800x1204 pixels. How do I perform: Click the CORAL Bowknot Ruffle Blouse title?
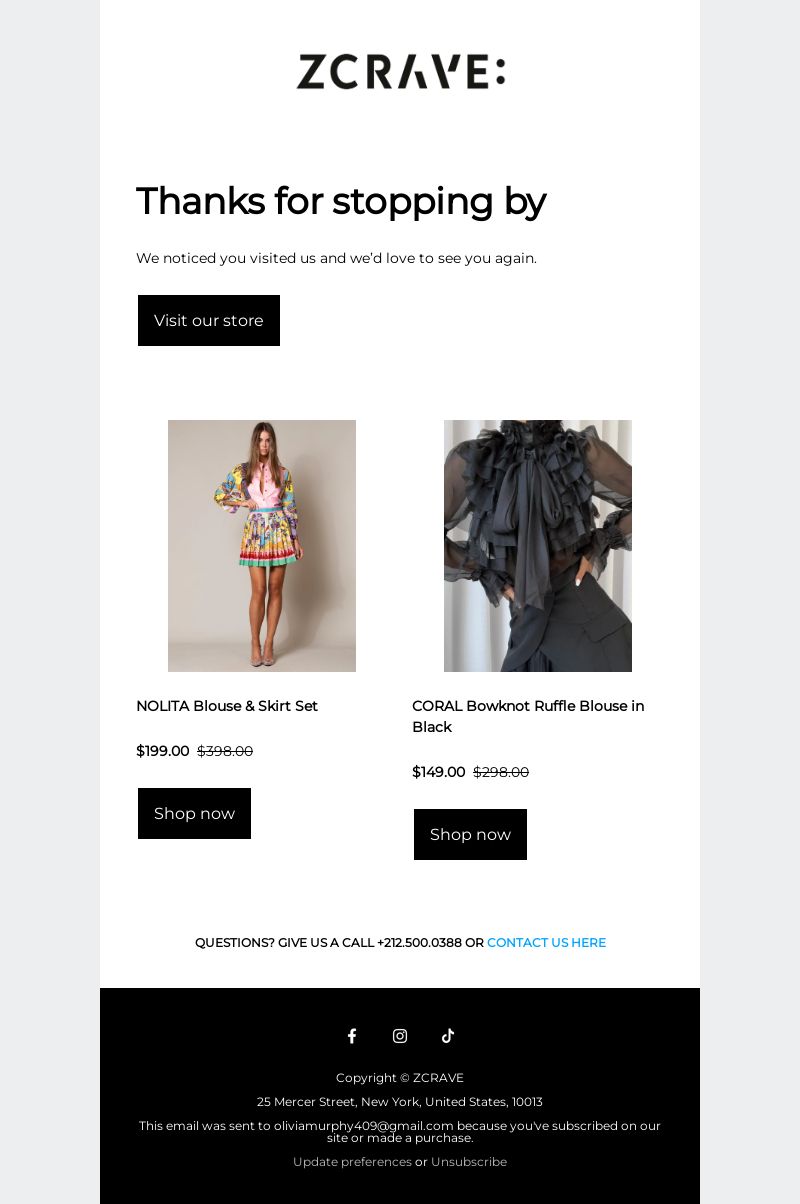(x=528, y=716)
